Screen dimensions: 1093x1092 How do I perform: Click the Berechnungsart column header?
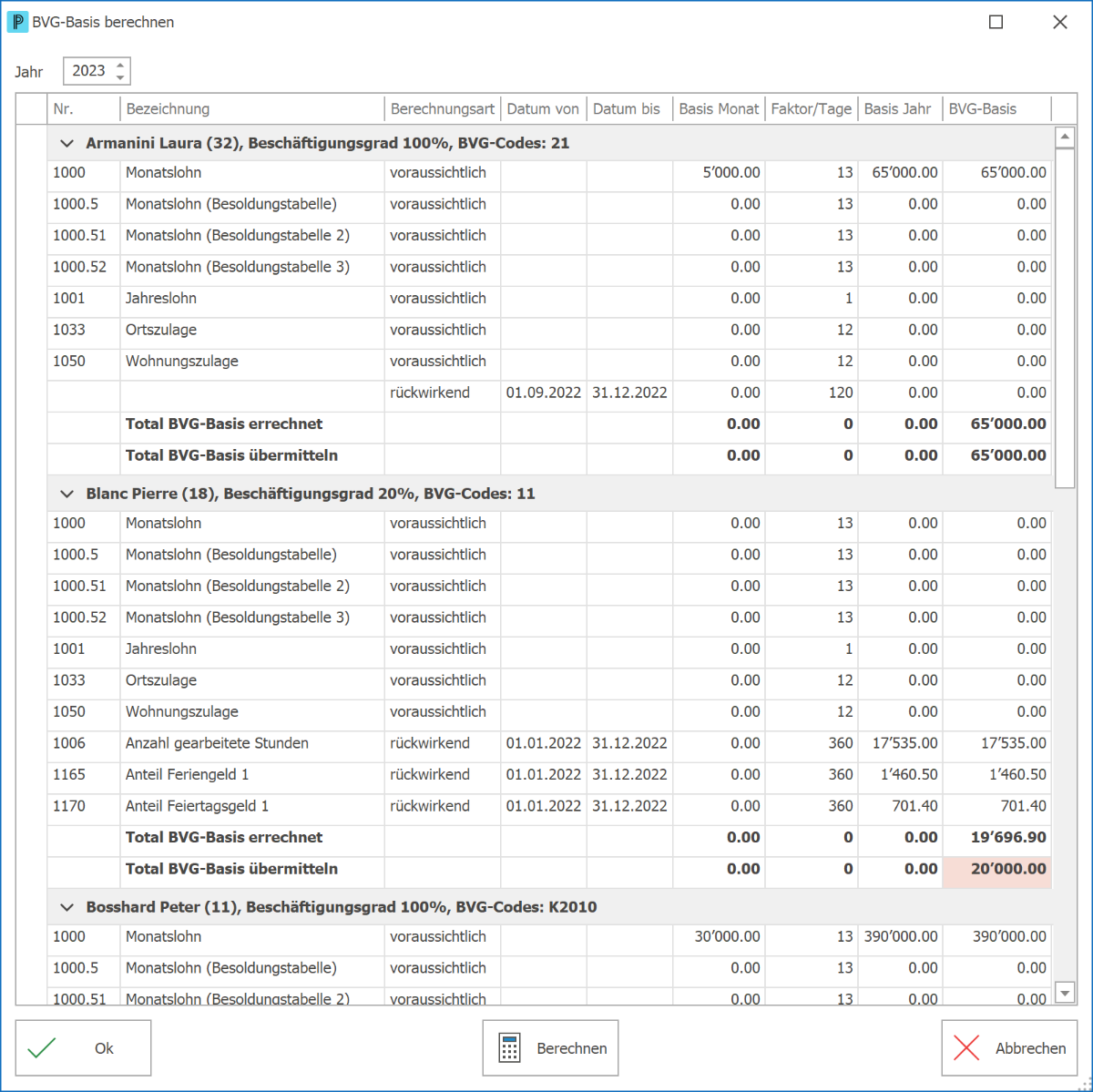pos(443,109)
